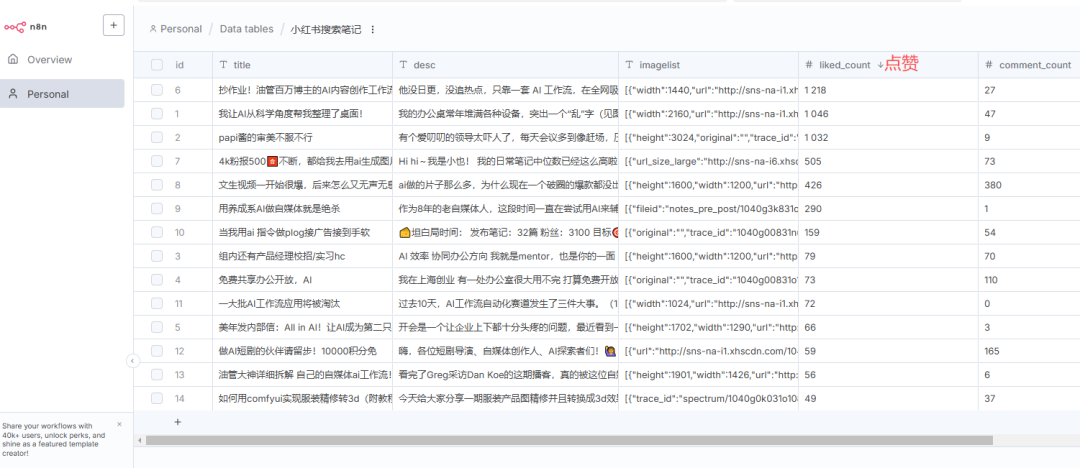This screenshot has width=1080, height=468.
Task: Click the n8n logo
Action: (x=25, y=27)
